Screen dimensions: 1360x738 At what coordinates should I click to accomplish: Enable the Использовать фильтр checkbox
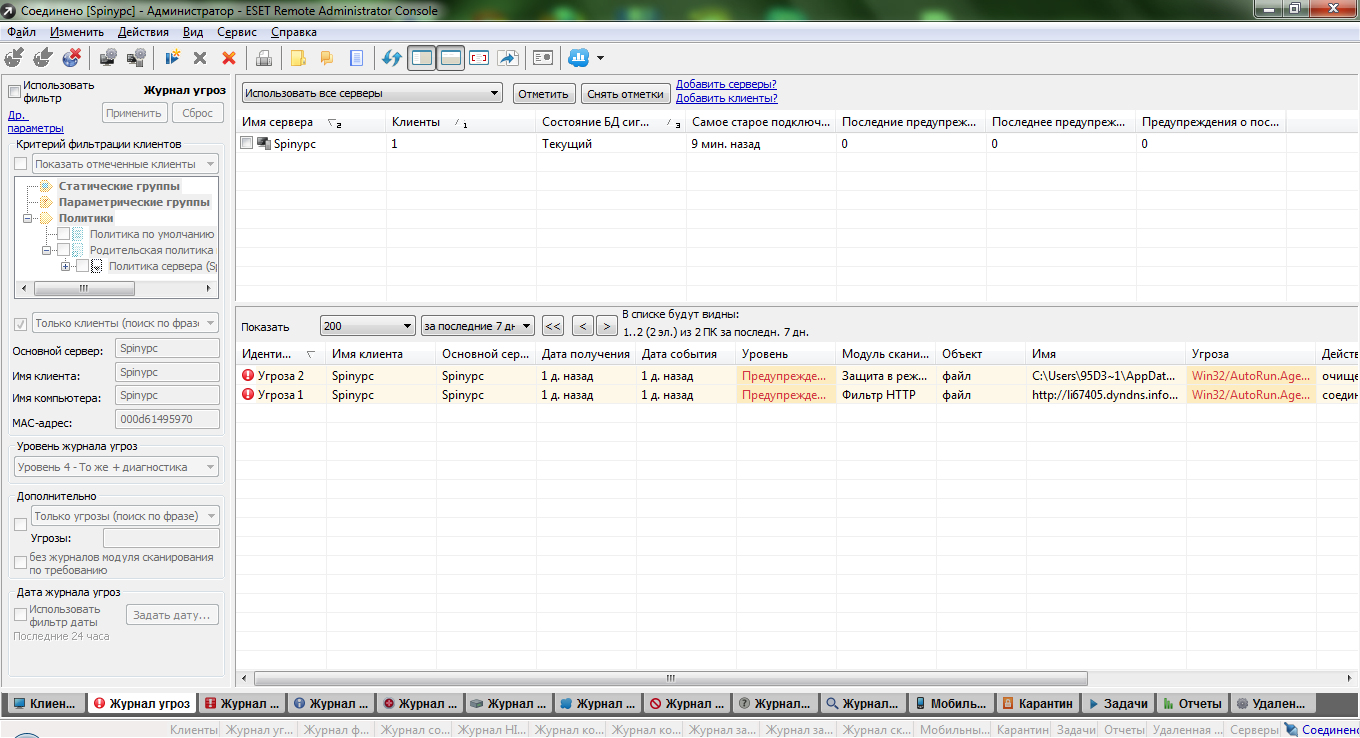pyautogui.click(x=14, y=91)
